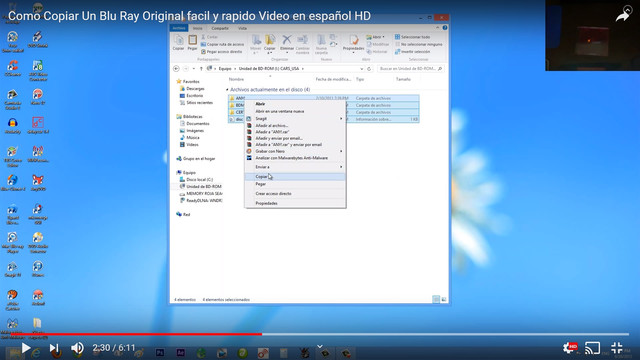Sort by the Tipo column header
640x360 pixels.
pyautogui.click(x=360, y=79)
